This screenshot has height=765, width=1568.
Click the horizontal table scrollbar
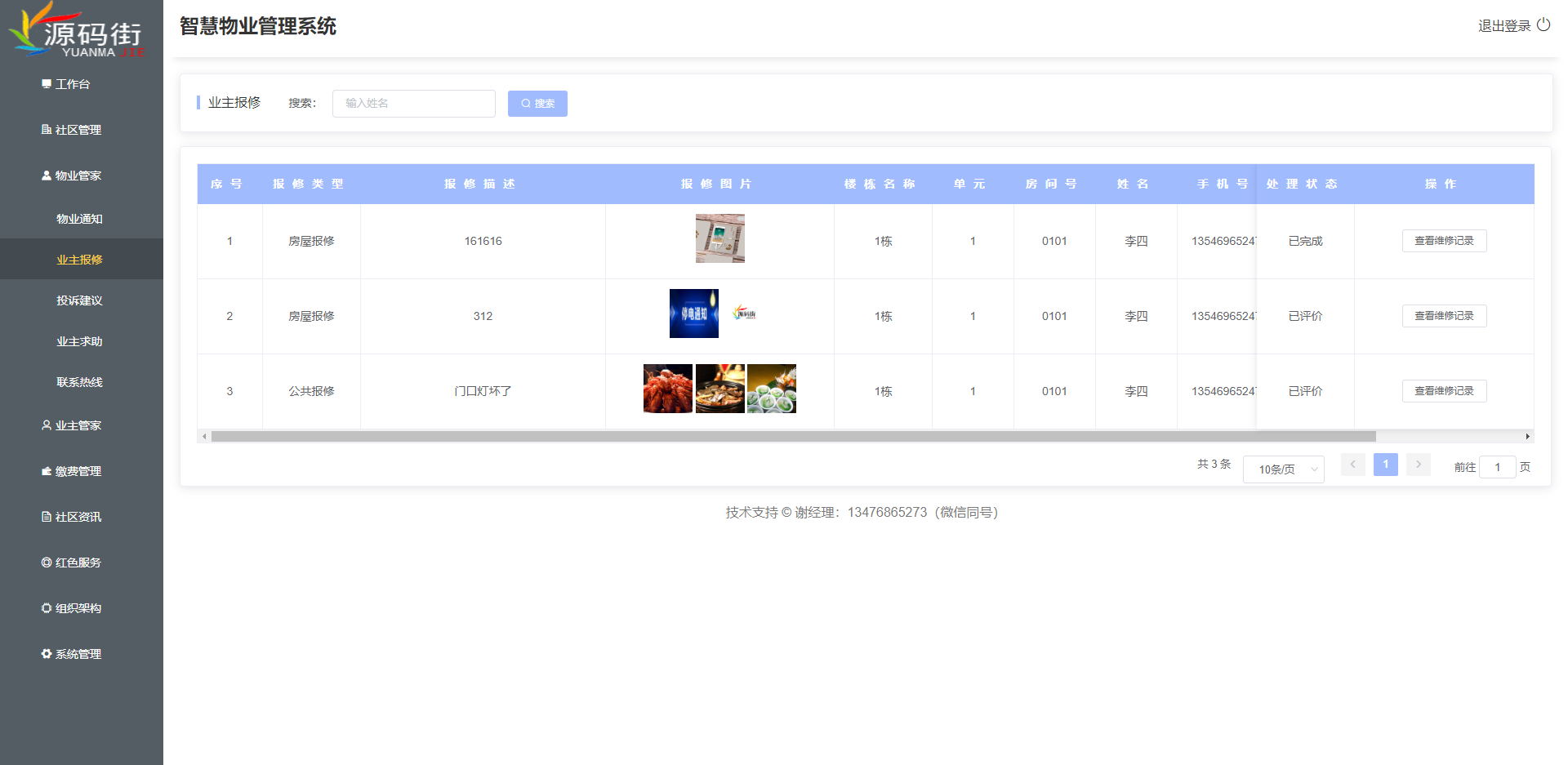pyautogui.click(x=792, y=437)
